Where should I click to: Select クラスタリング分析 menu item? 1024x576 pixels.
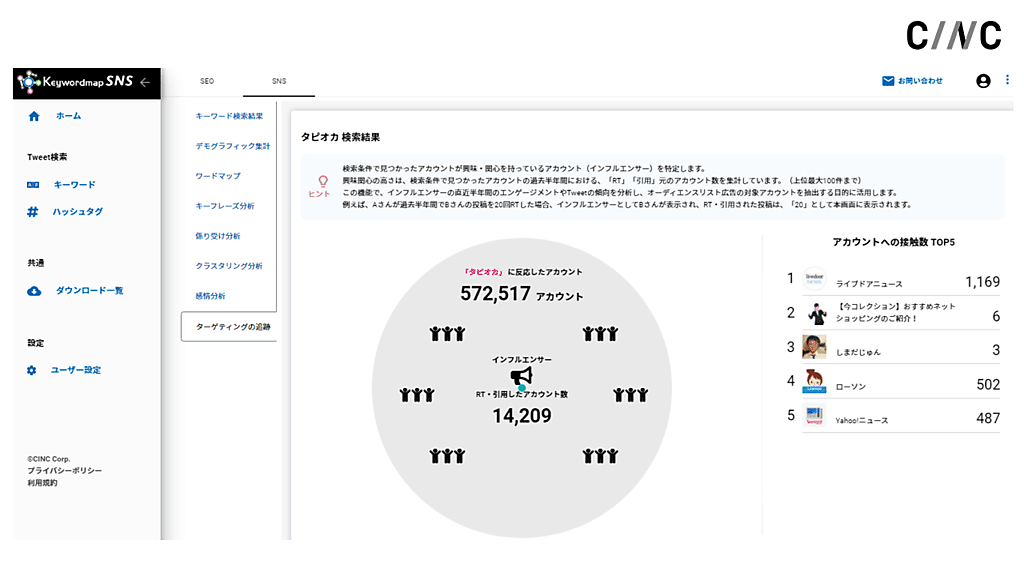point(229,266)
